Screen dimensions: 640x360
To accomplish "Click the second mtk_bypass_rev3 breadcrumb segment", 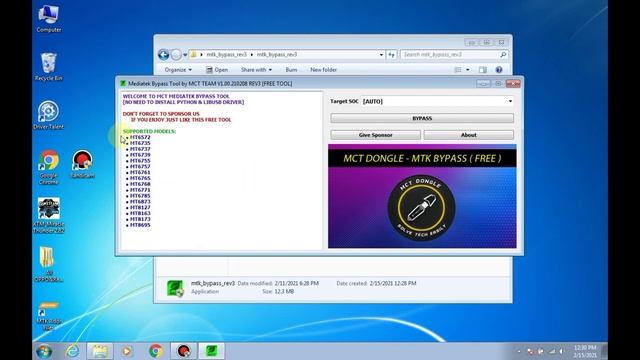I will [277, 55].
